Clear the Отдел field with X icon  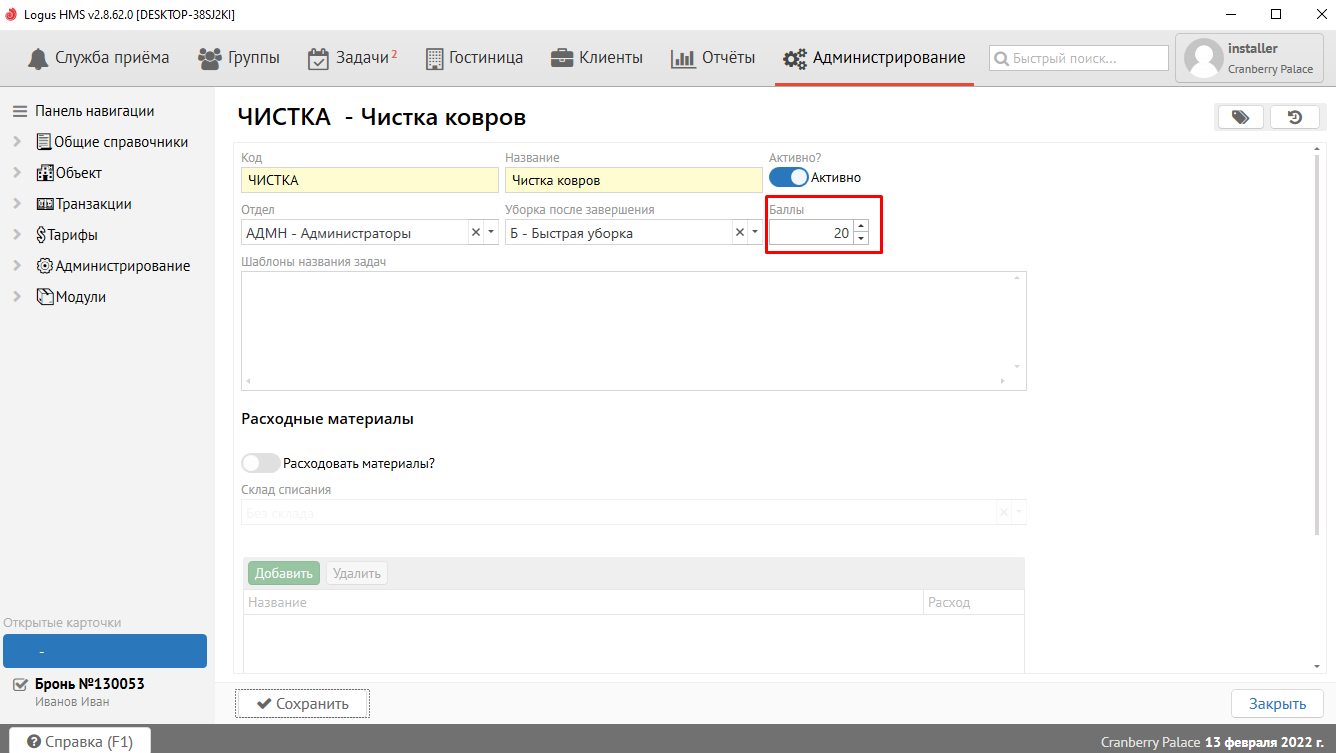pyautogui.click(x=475, y=233)
